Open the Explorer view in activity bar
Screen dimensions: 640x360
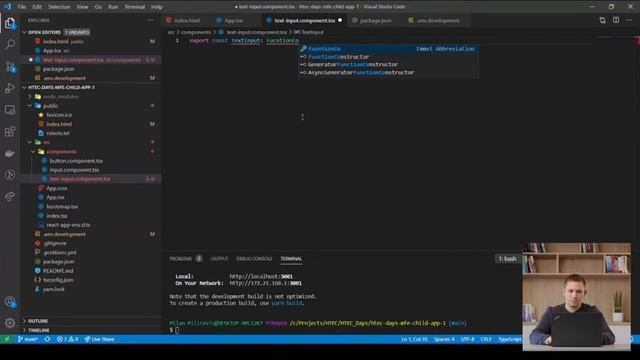click(x=10, y=23)
